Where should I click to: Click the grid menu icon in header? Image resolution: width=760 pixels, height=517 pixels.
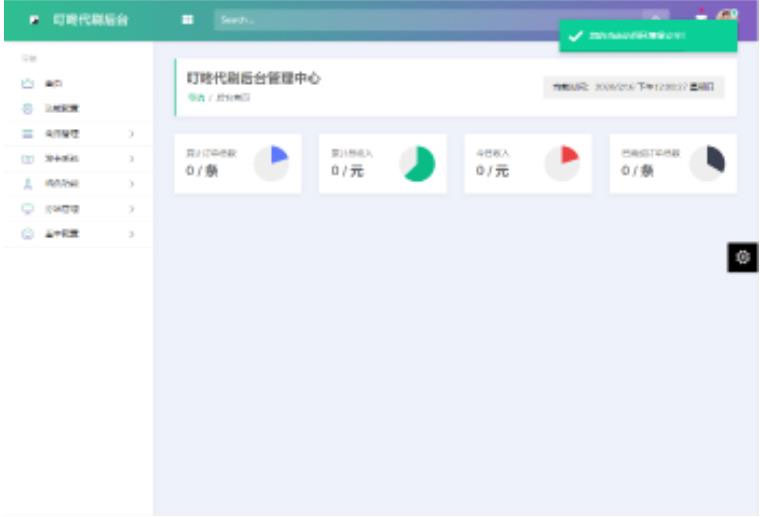187,19
